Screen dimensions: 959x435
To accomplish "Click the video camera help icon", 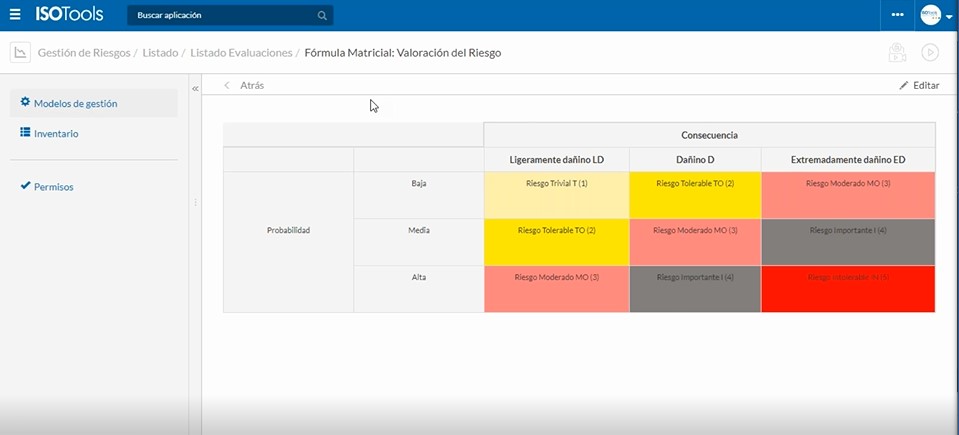I will [x=897, y=53].
